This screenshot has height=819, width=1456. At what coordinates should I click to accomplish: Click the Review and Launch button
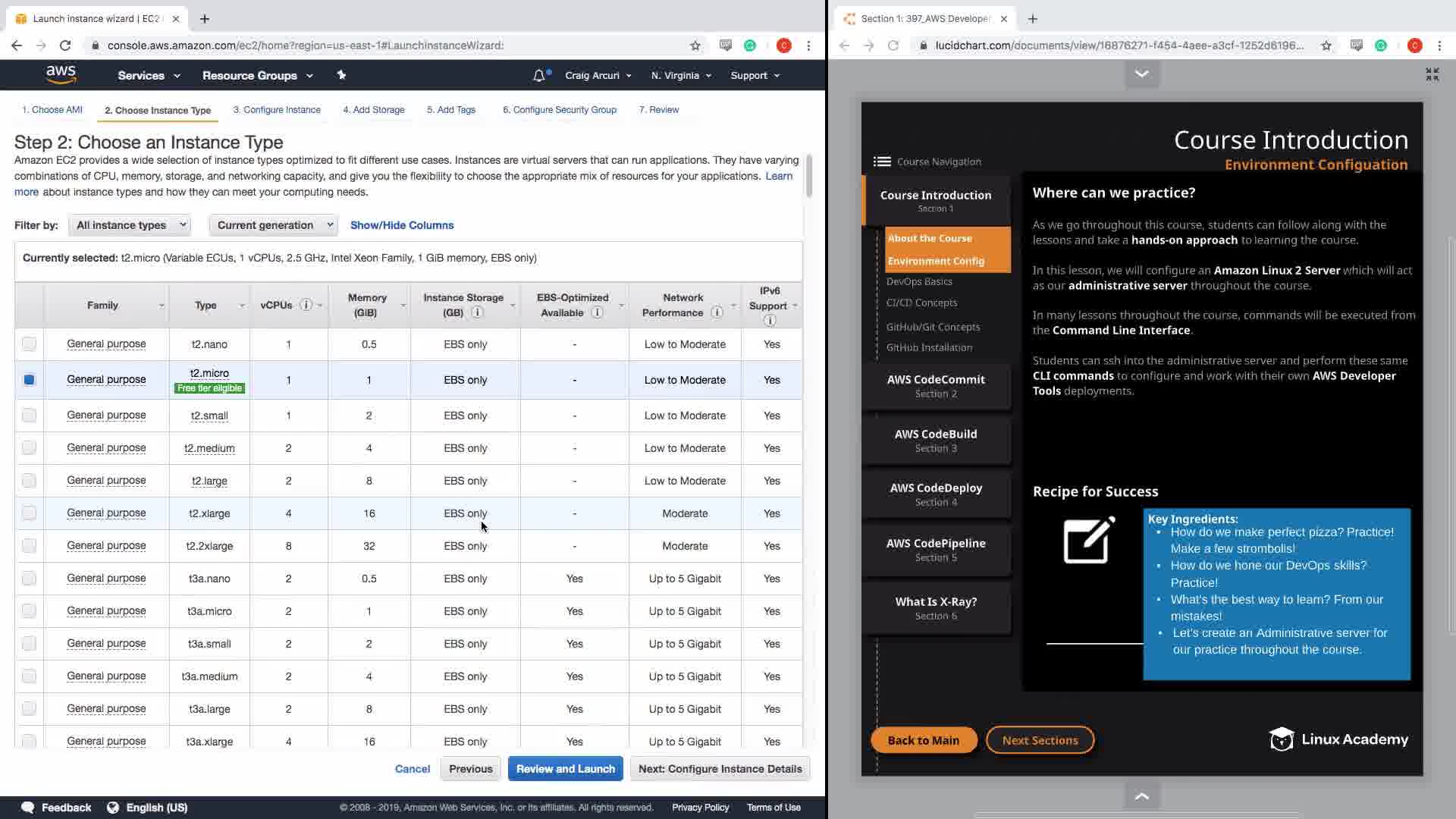click(x=565, y=769)
